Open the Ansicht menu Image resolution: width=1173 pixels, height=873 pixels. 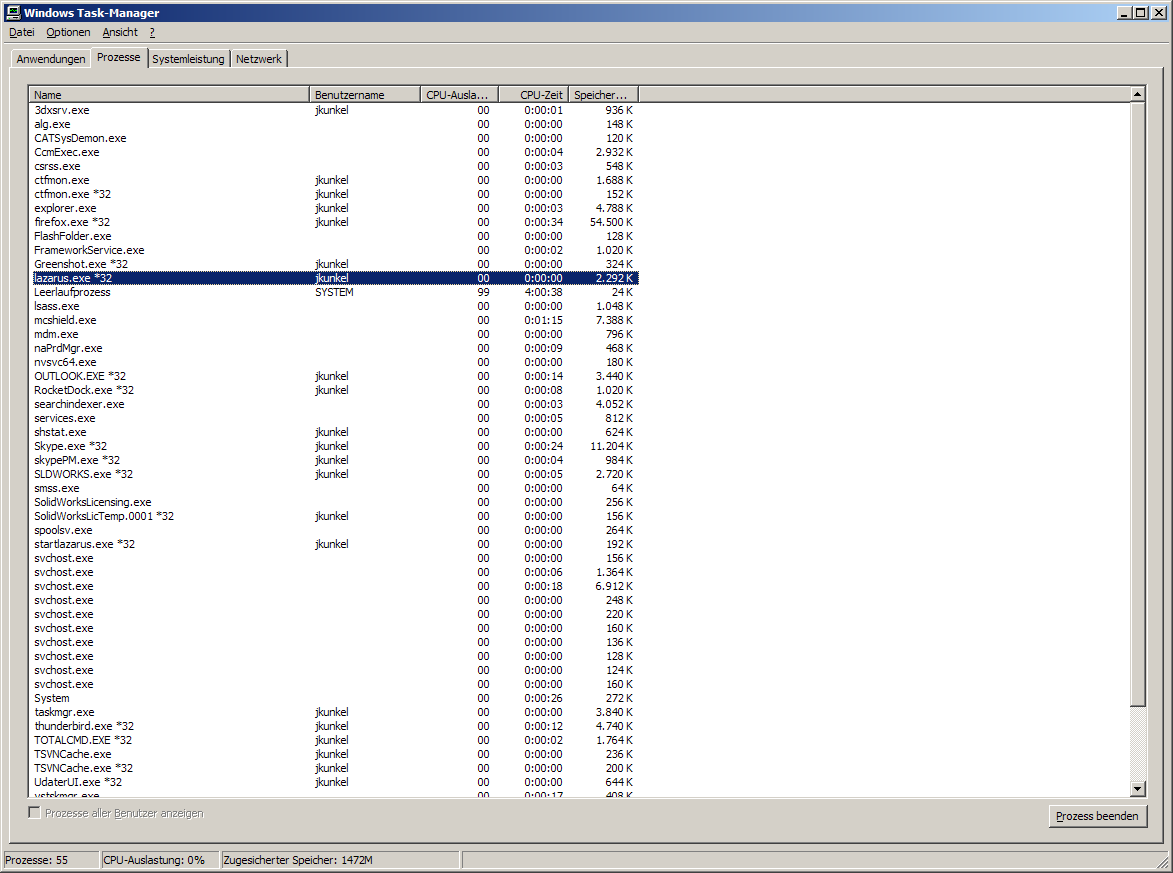(x=120, y=32)
